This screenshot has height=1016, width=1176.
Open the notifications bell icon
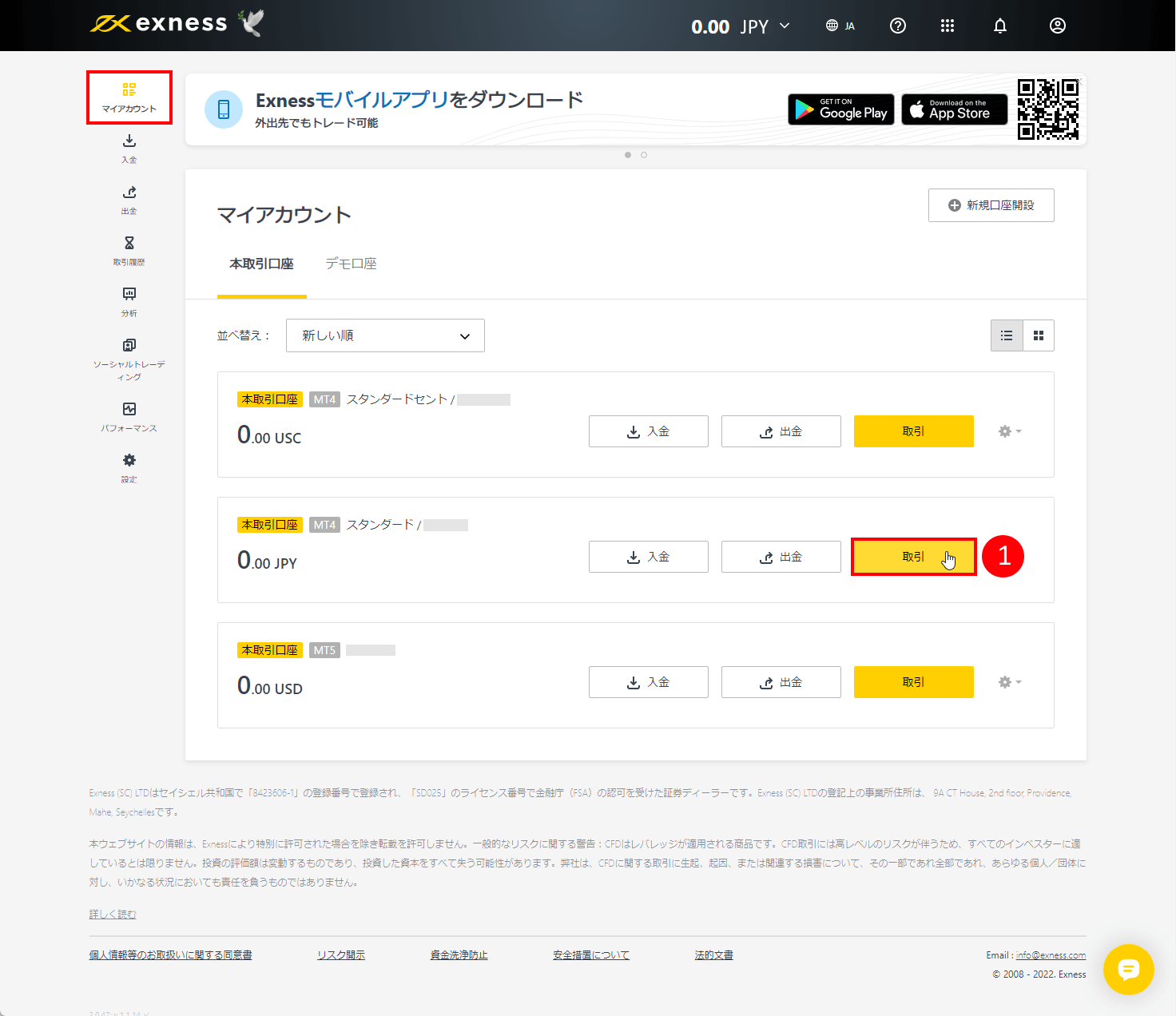point(1000,26)
